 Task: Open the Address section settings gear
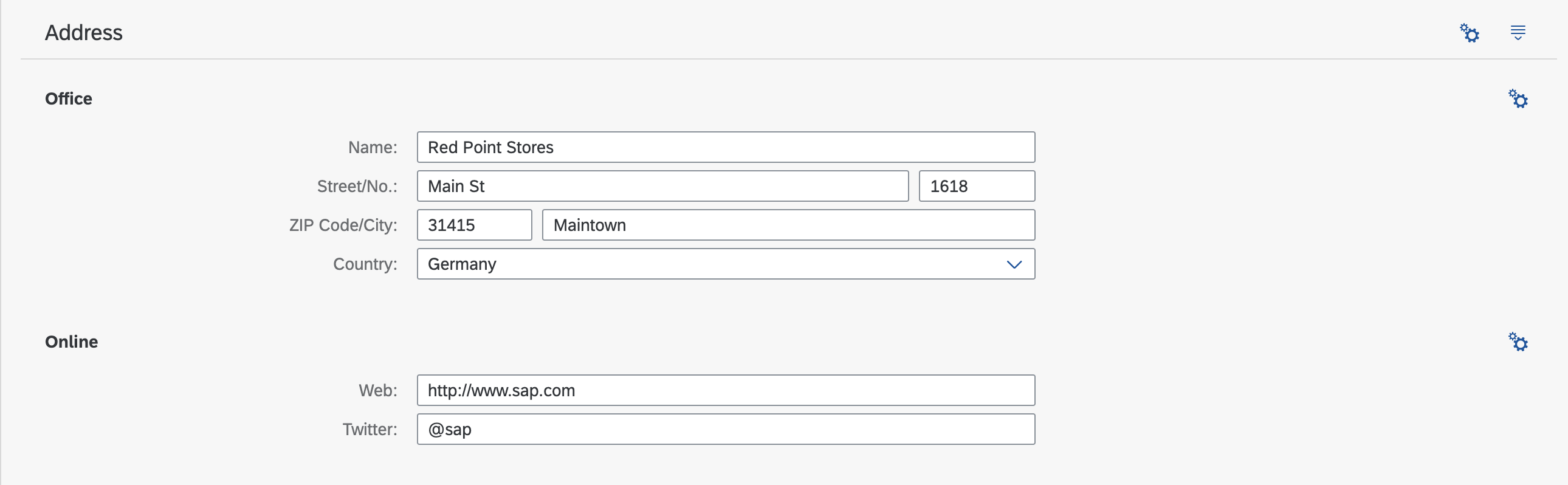pos(1470,33)
